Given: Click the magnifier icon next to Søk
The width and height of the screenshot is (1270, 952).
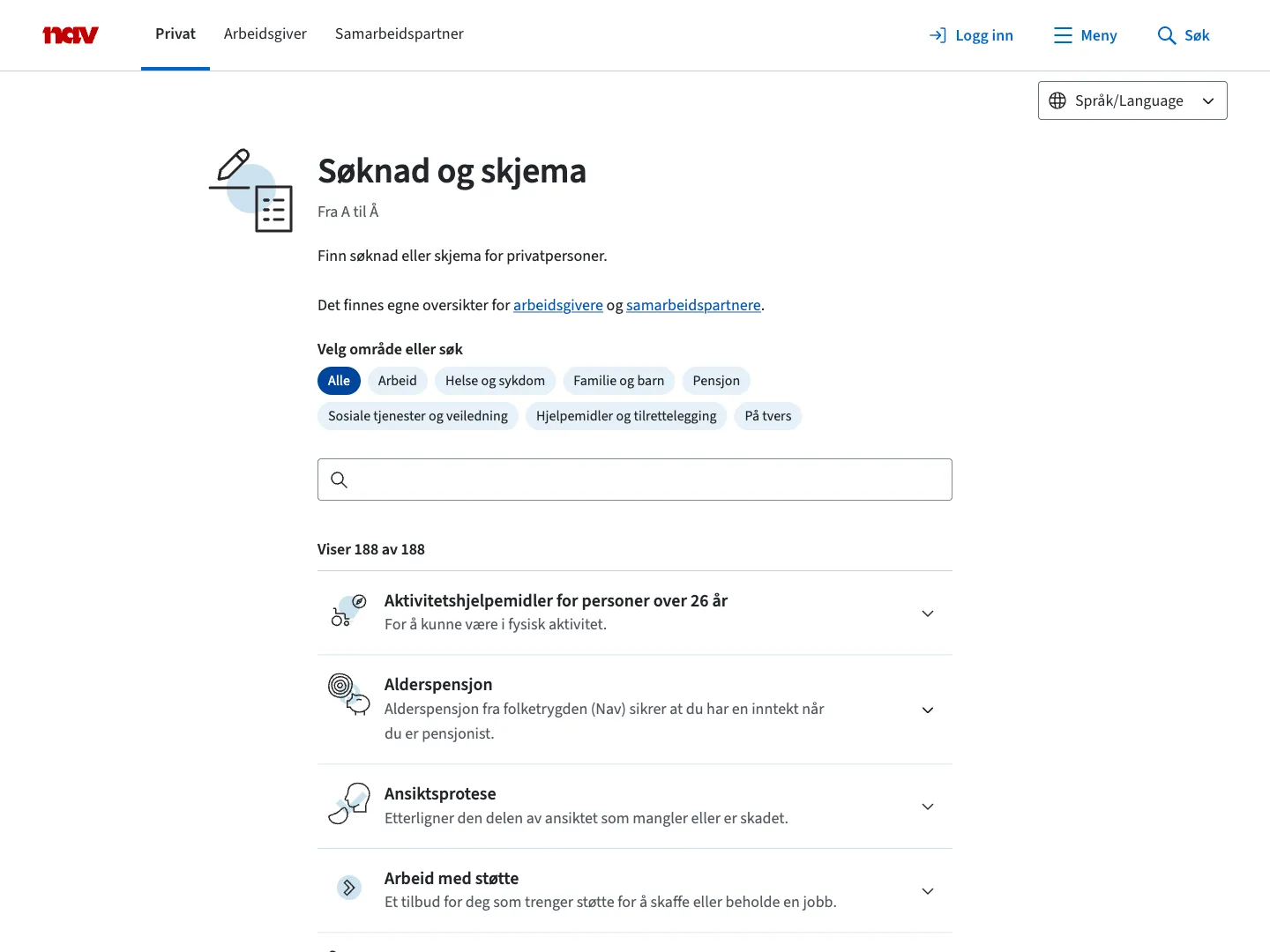Looking at the screenshot, I should point(1166,35).
